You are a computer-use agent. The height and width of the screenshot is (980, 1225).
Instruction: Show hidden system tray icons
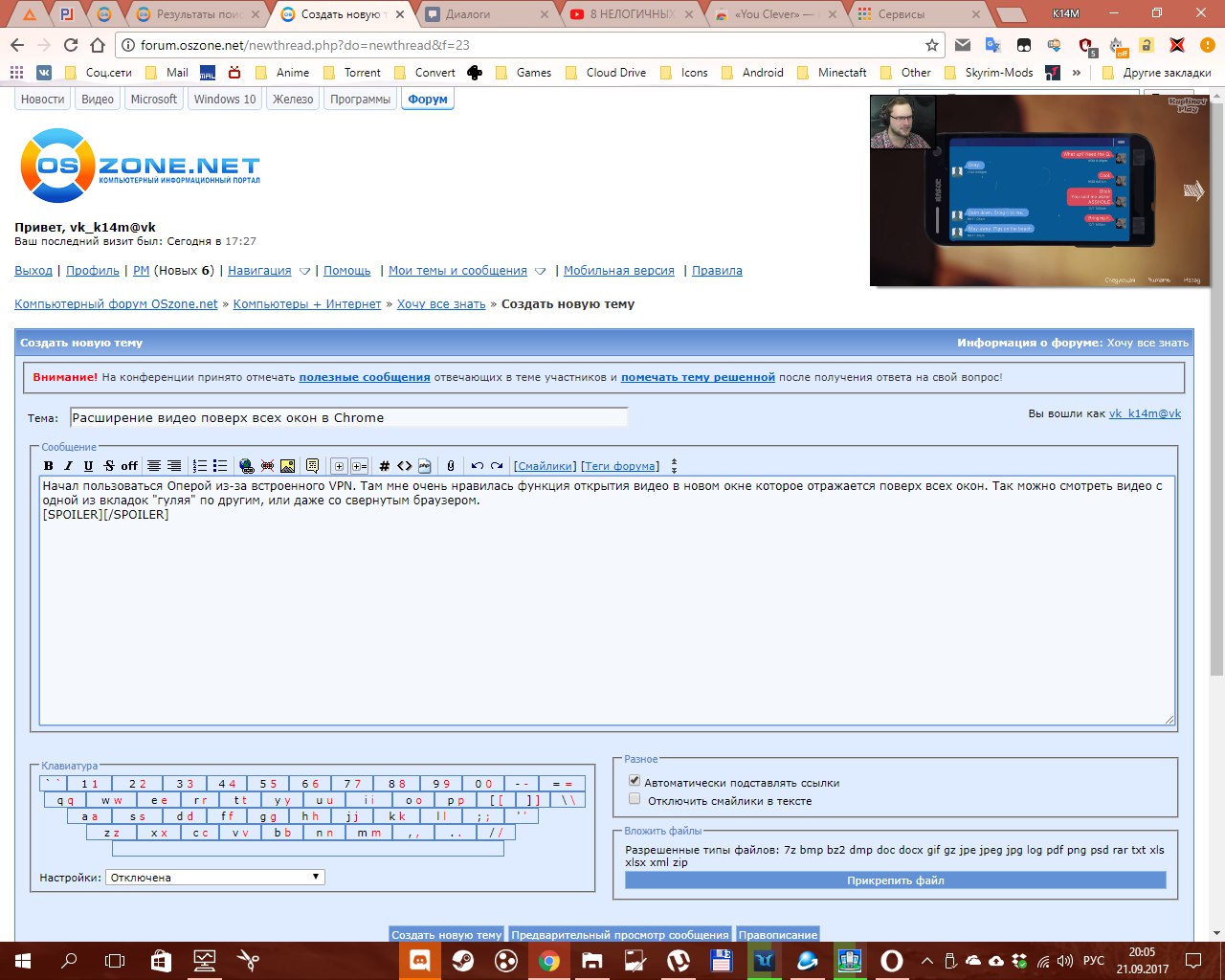[x=926, y=961]
